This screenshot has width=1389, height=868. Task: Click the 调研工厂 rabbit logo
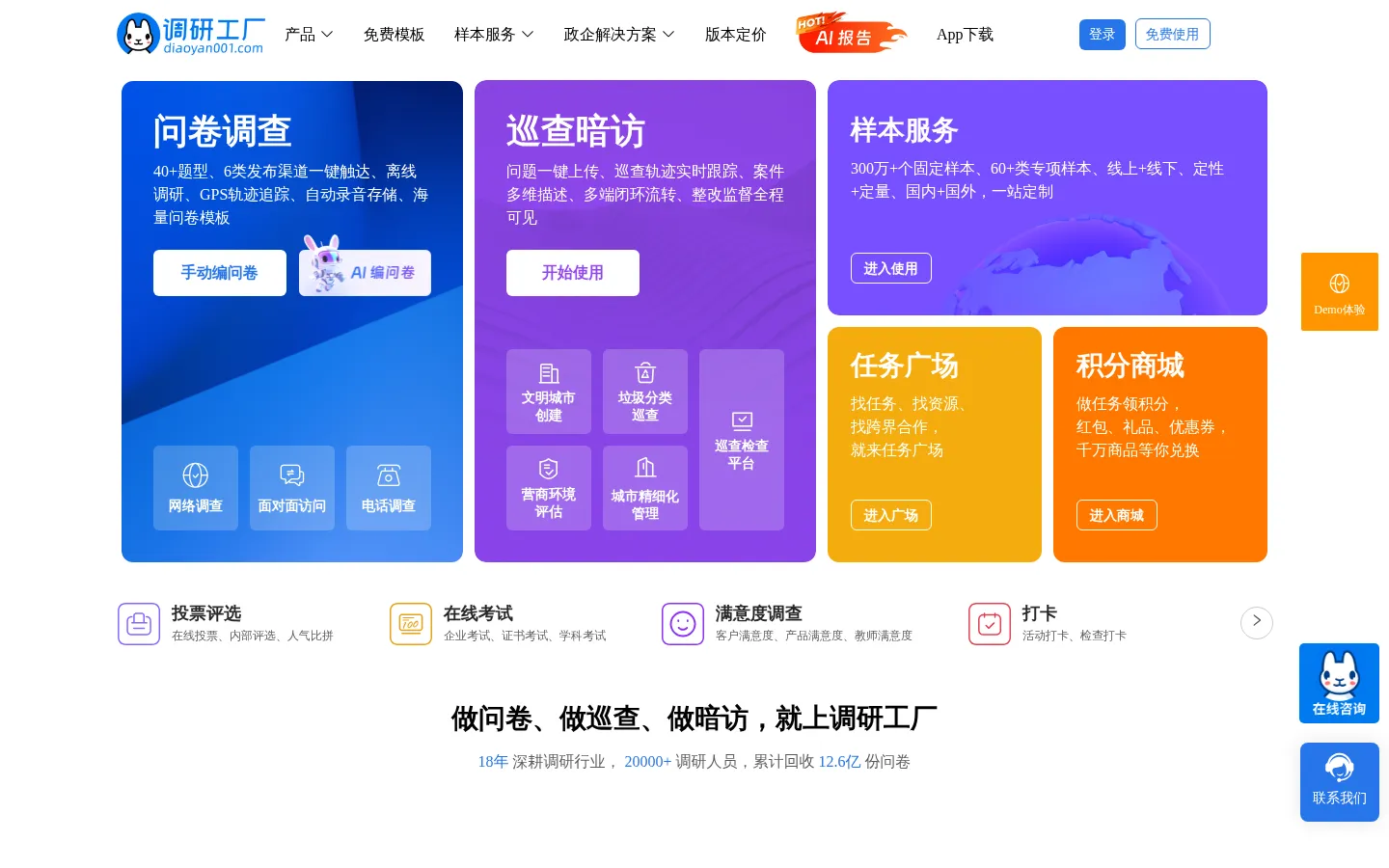click(x=190, y=35)
